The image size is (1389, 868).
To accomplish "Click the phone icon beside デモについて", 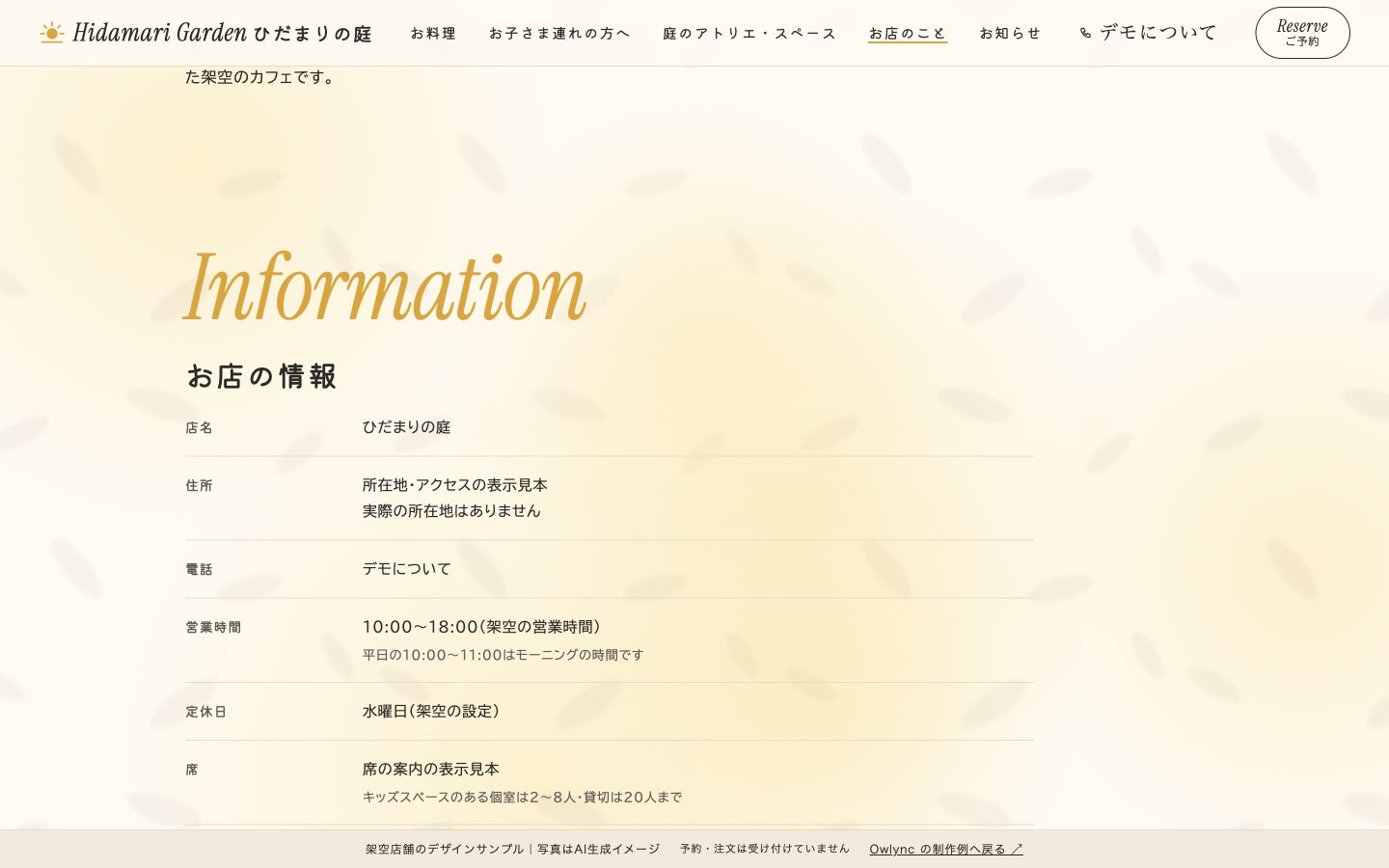I will coord(1085,33).
